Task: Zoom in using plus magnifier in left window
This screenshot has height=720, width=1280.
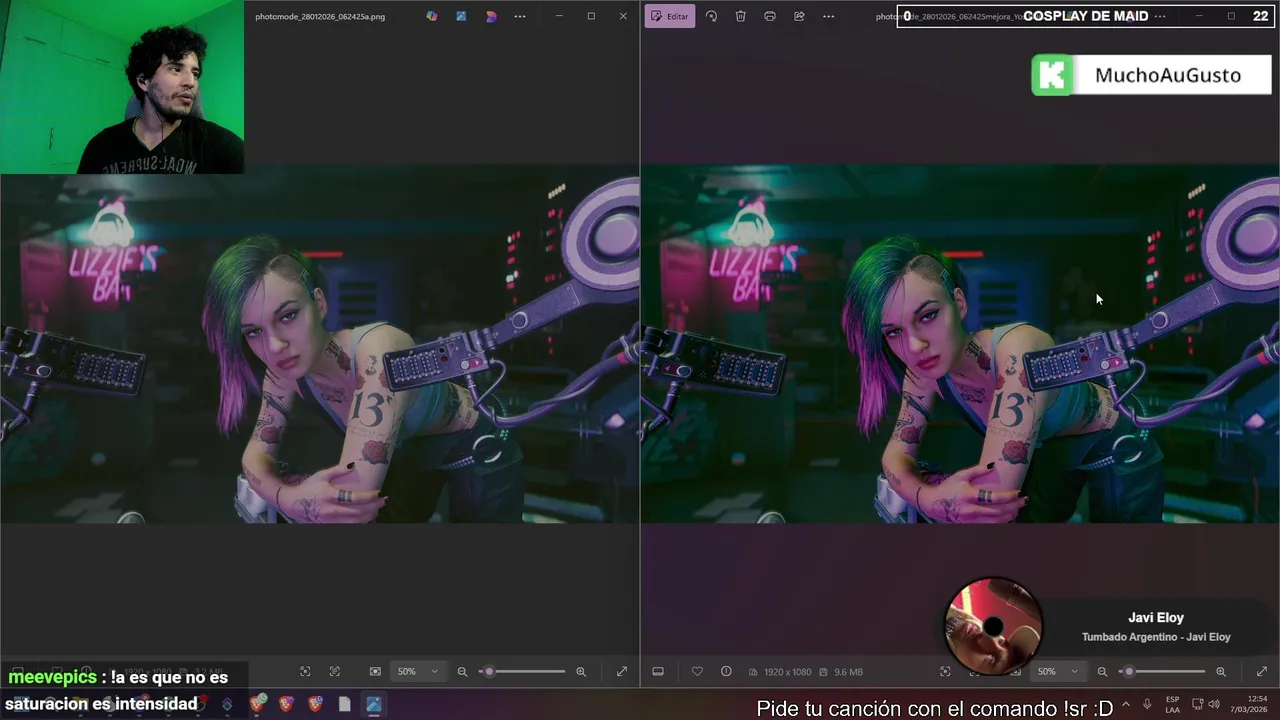Action: 581,672
